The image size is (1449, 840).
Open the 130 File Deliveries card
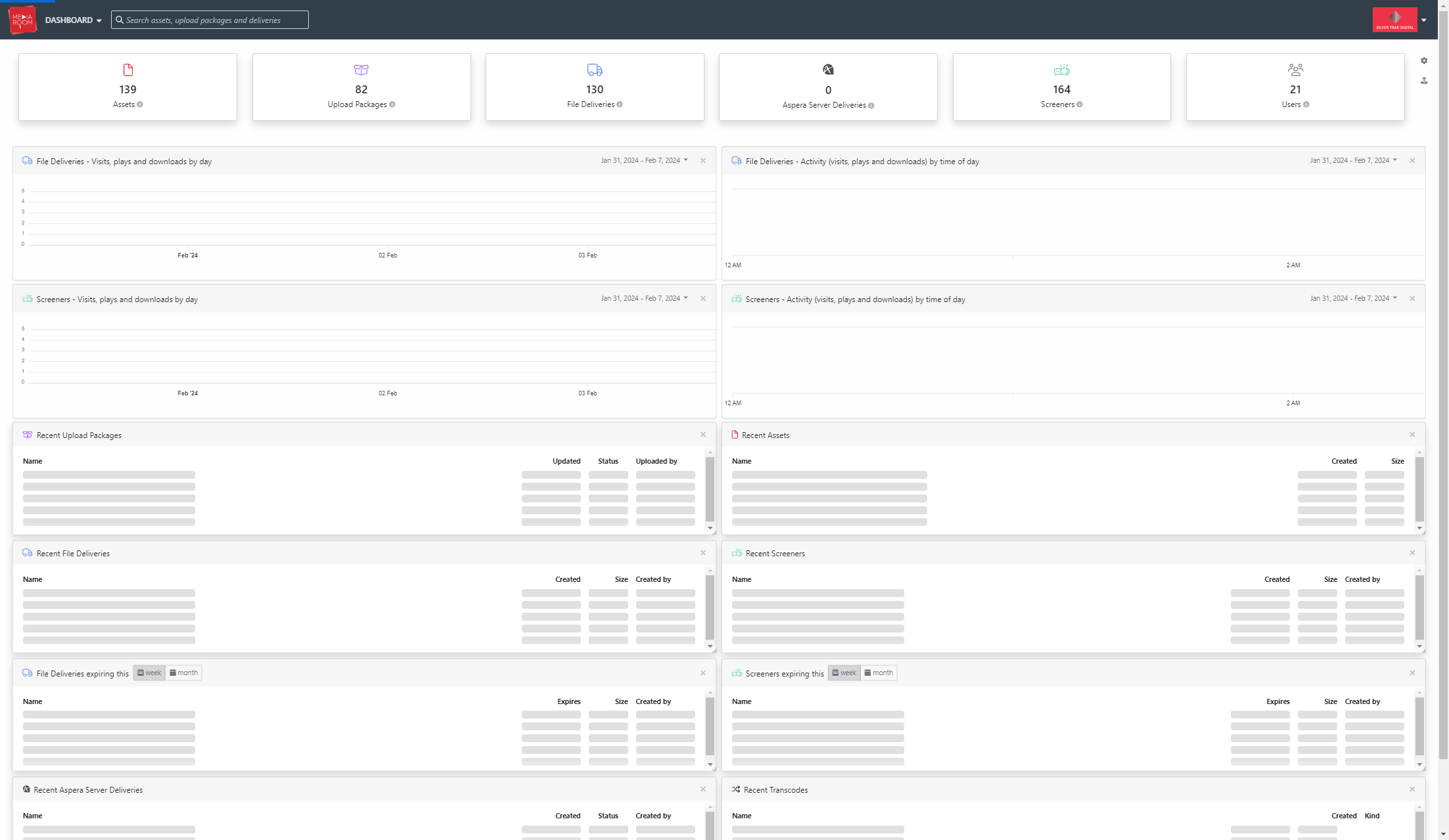tap(595, 87)
